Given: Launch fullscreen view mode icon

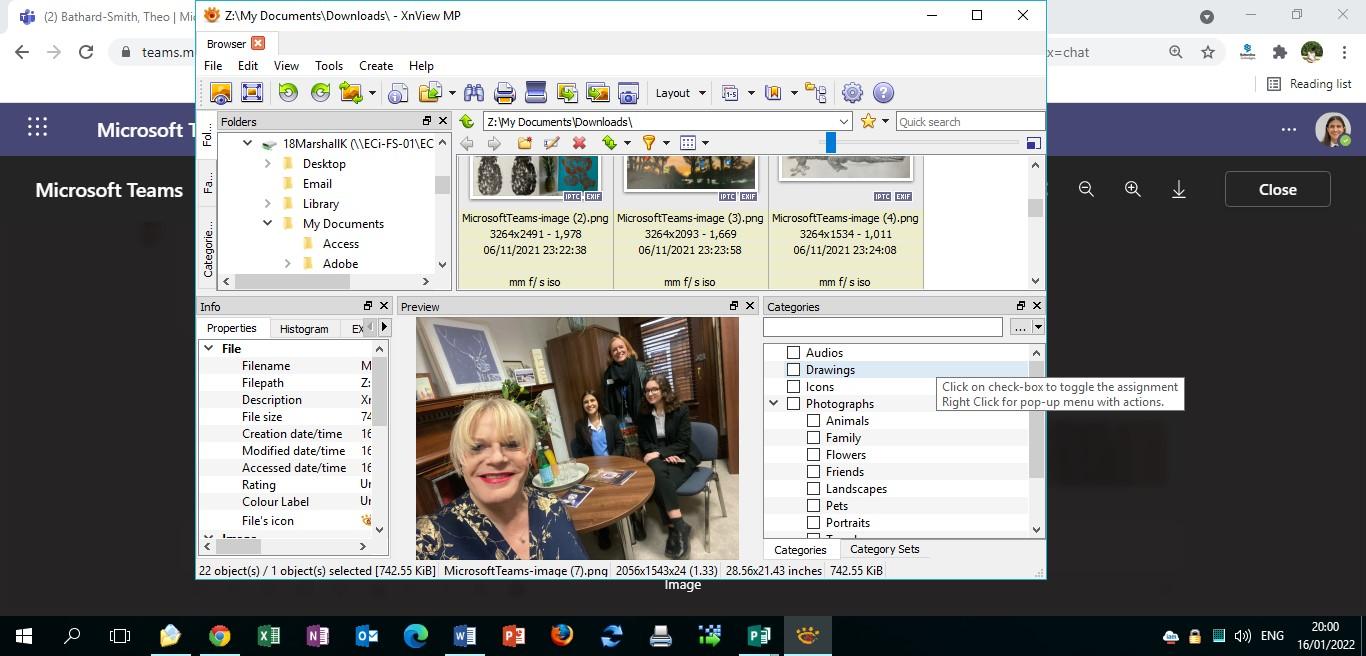Looking at the screenshot, I should point(251,92).
